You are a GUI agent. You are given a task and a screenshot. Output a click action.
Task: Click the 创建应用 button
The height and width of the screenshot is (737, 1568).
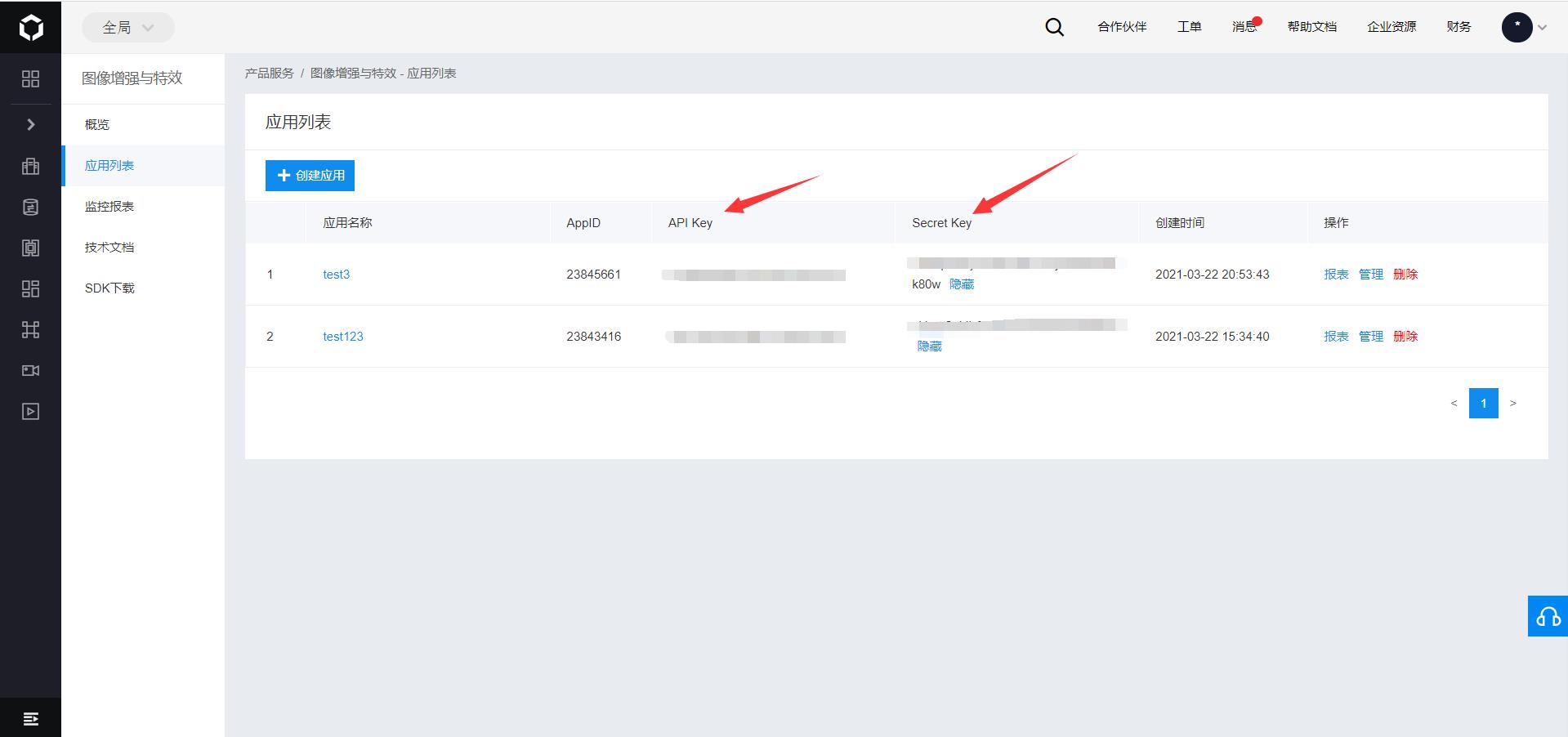(x=310, y=176)
